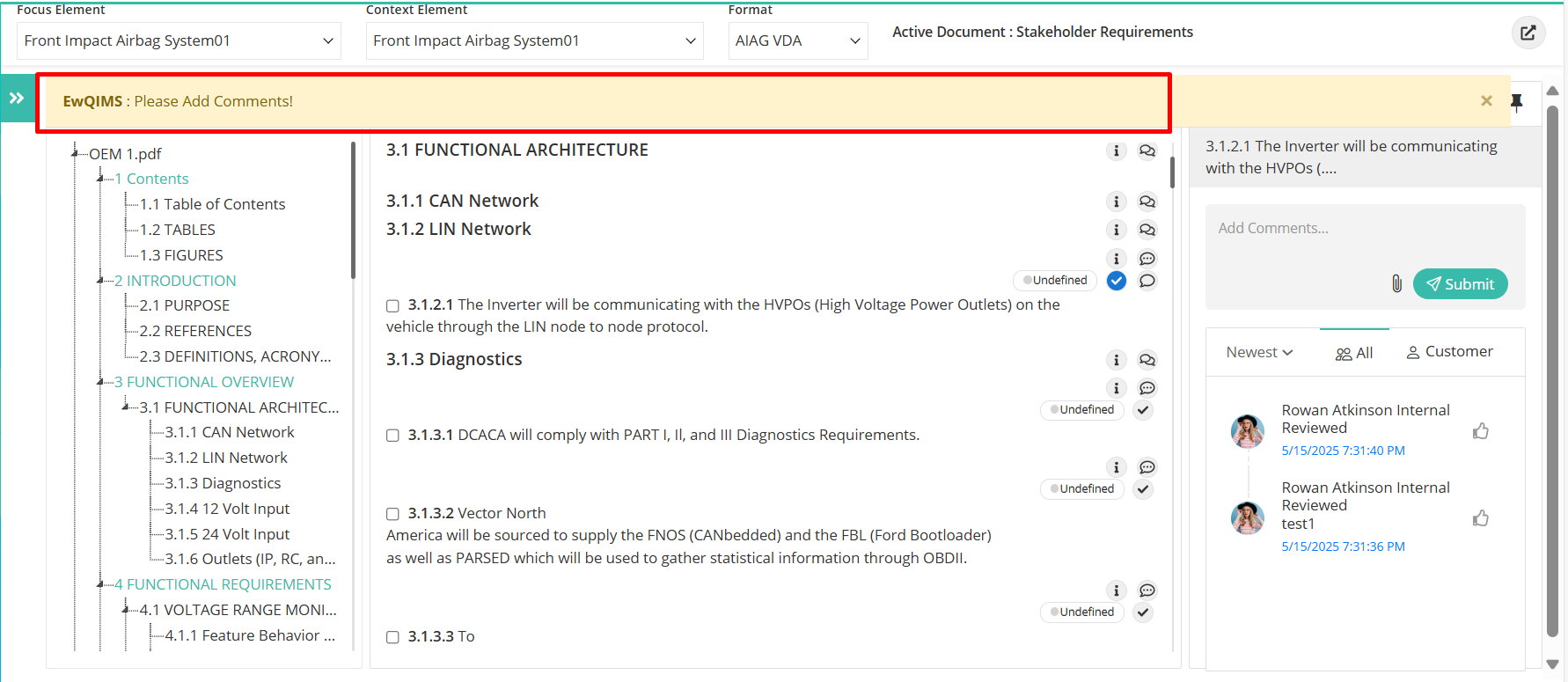Open document in external window icon

(1528, 33)
